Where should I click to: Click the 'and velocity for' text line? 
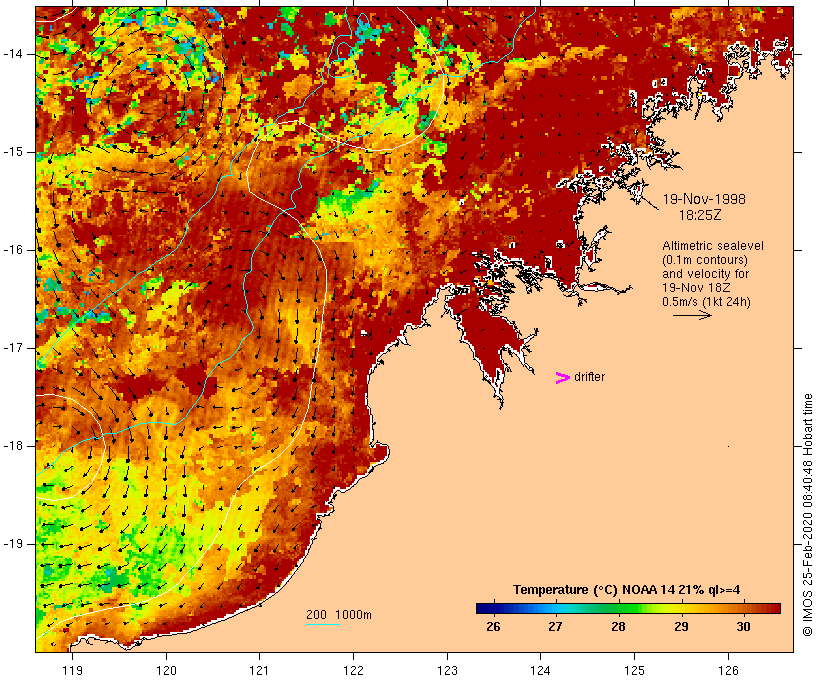click(x=705, y=274)
